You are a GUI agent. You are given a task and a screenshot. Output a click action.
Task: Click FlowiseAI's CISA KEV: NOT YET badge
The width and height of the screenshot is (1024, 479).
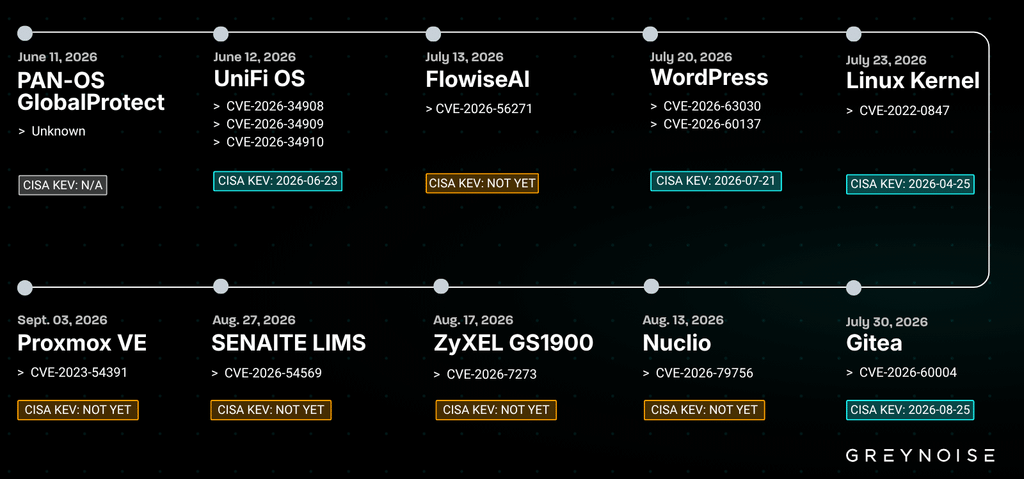(482, 183)
